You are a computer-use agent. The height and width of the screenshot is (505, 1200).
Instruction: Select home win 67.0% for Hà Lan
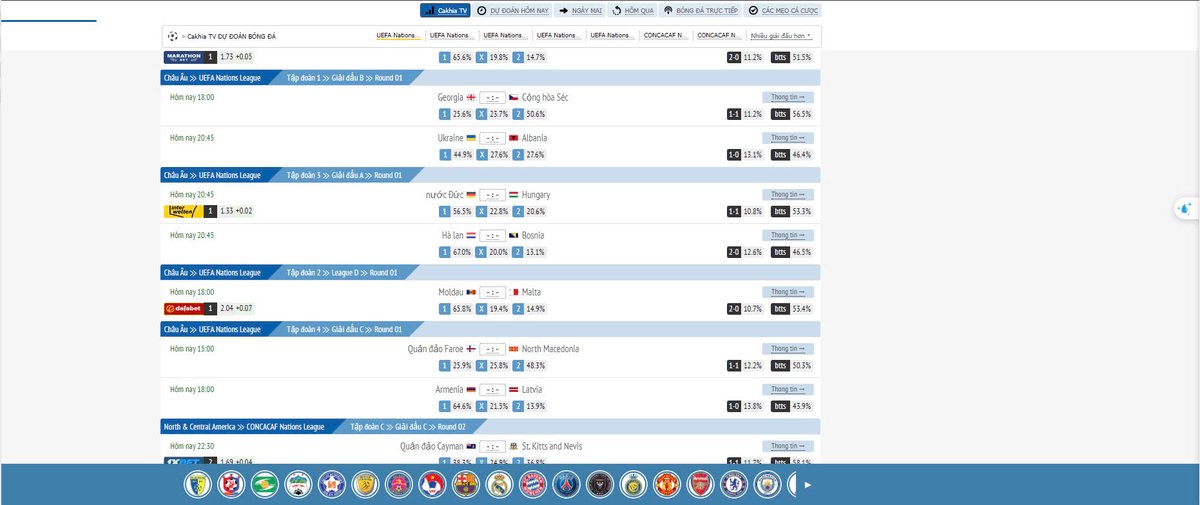(455, 252)
